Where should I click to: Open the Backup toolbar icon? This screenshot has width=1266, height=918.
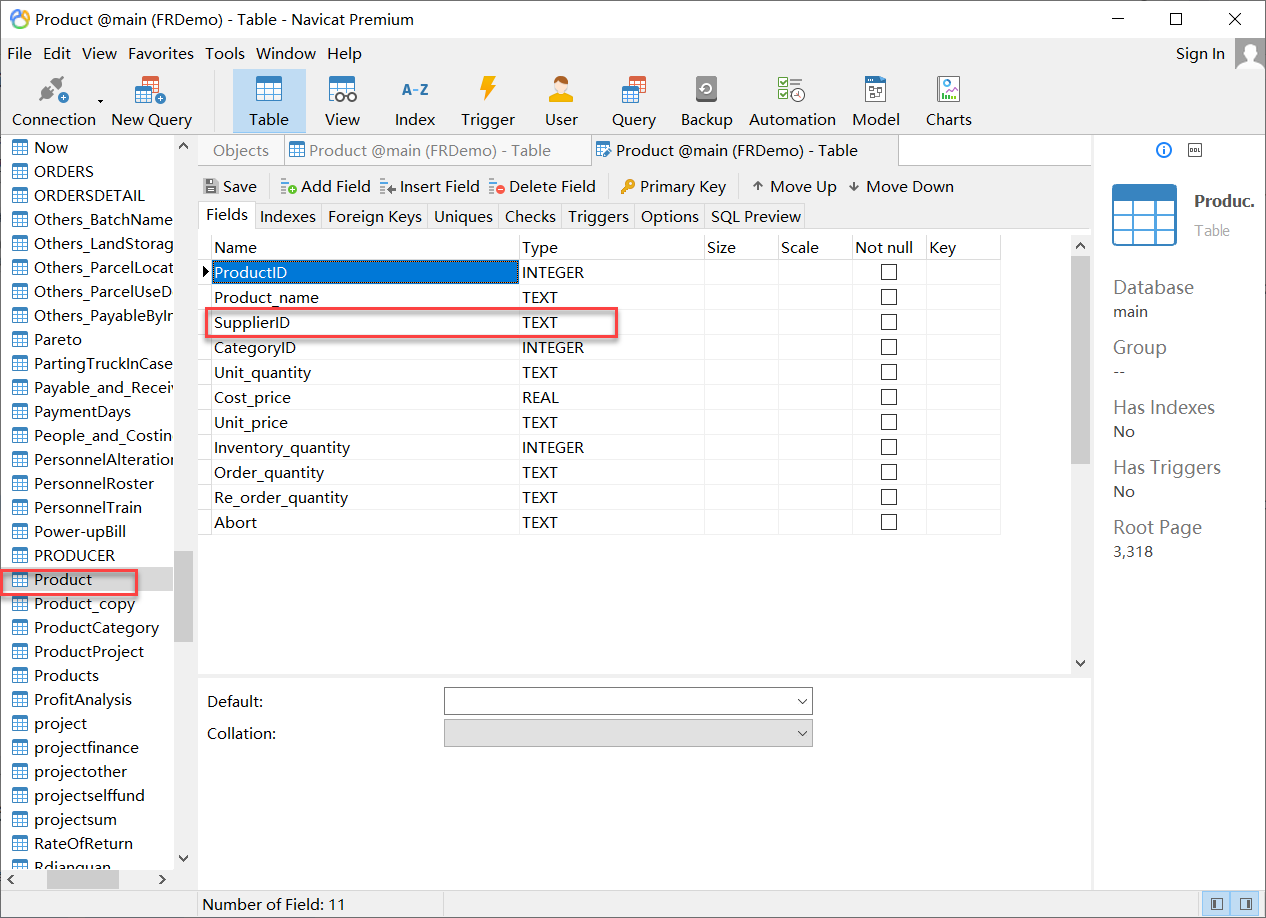coord(707,101)
